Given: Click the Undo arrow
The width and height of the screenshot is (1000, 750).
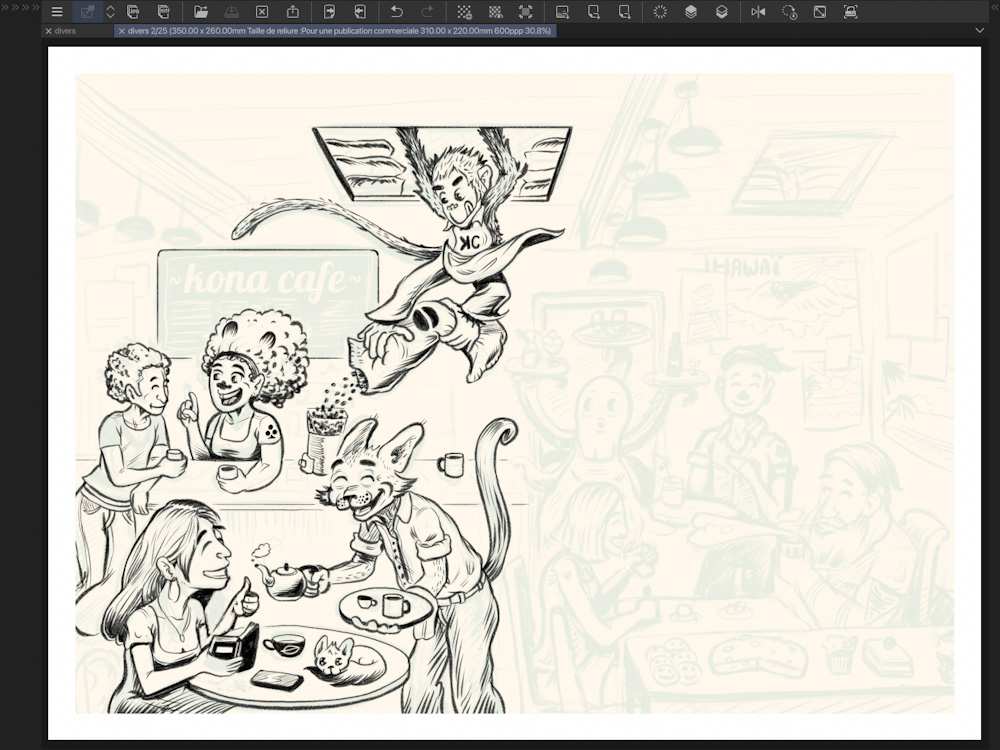Looking at the screenshot, I should 397,12.
